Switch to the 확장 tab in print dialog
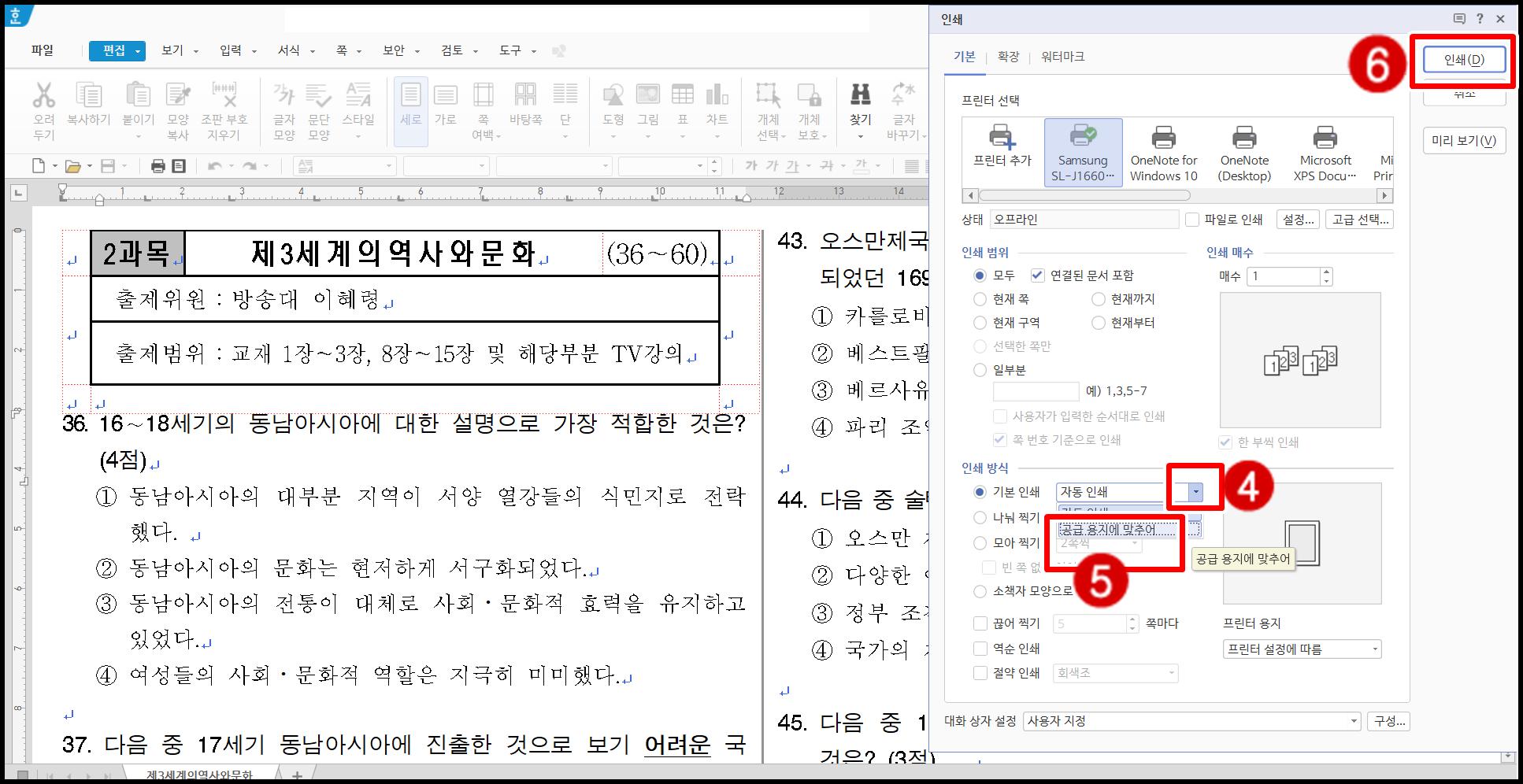The width and height of the screenshot is (1523, 784). point(1008,57)
